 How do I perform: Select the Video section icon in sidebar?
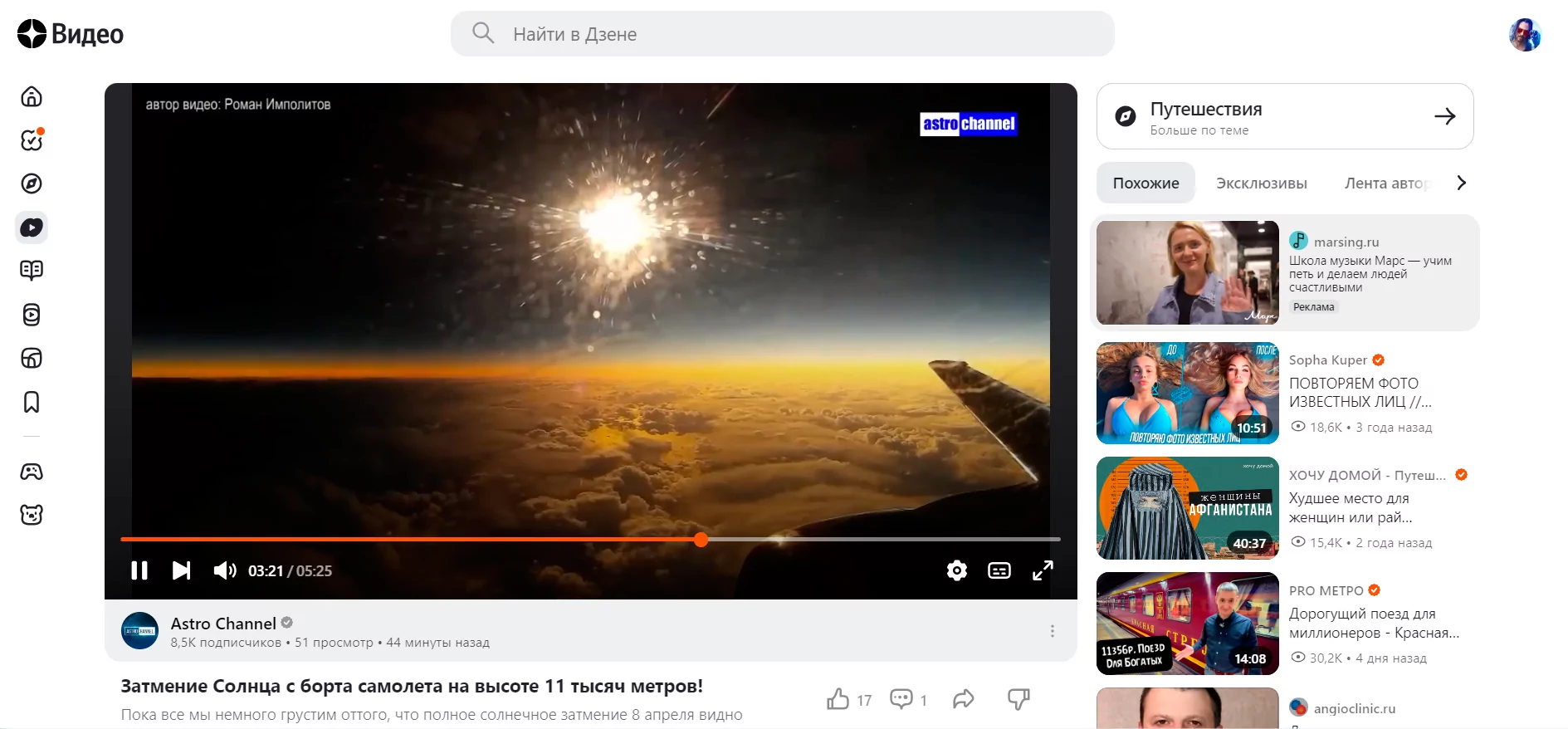pos(32,228)
